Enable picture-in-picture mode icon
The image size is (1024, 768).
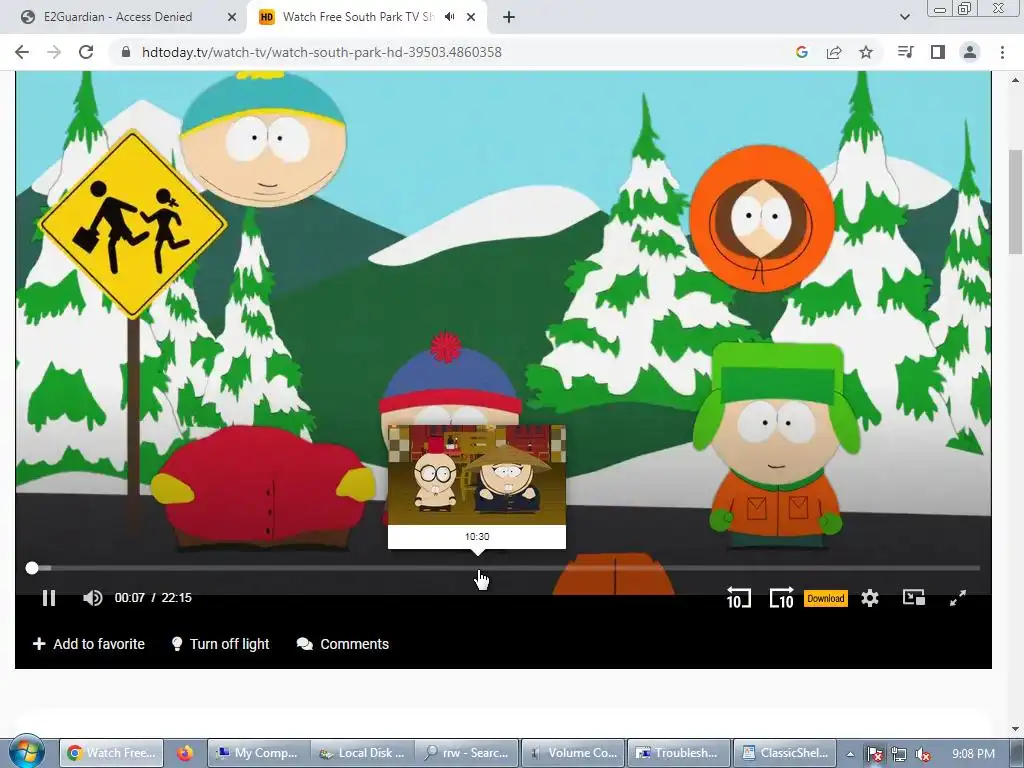pos(913,598)
